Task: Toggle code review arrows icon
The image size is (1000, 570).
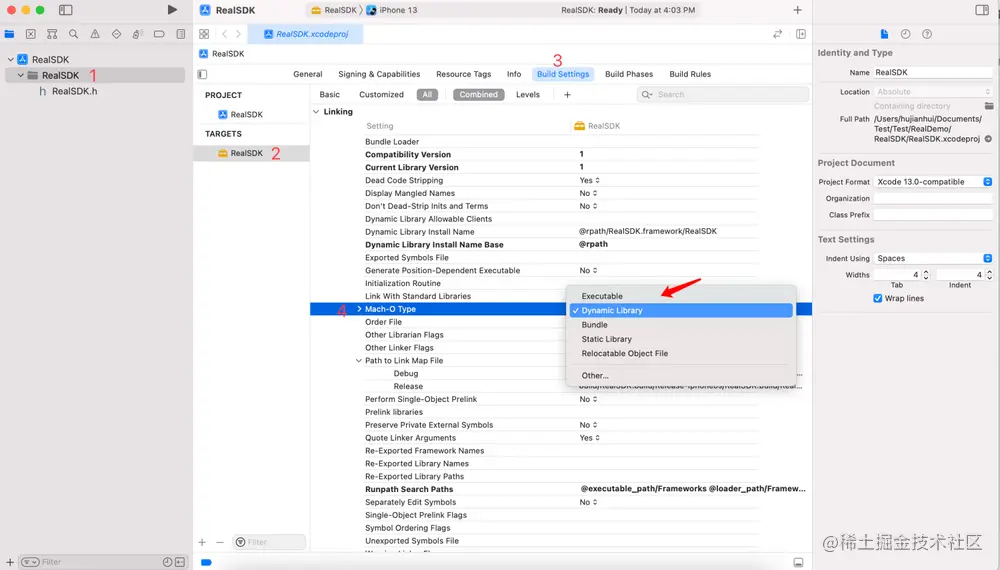Action: coord(777,34)
